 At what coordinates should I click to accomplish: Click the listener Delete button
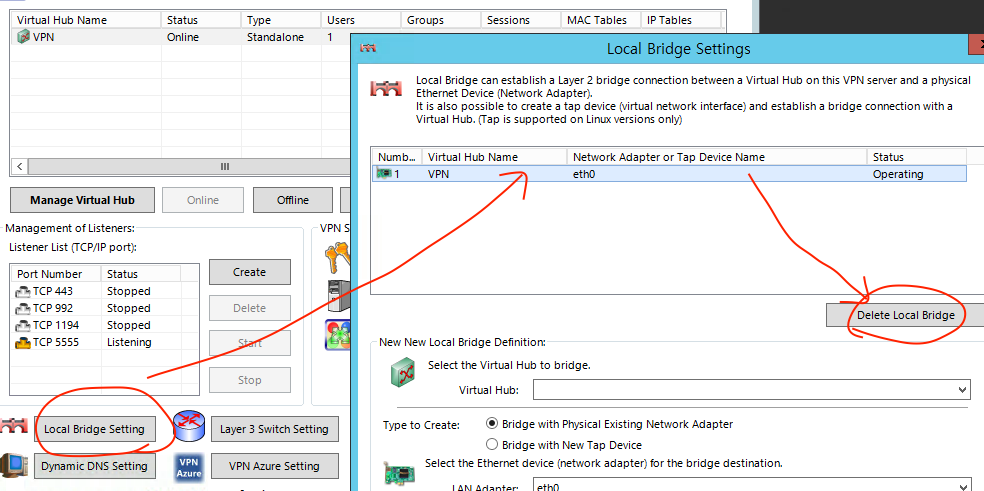pos(250,308)
